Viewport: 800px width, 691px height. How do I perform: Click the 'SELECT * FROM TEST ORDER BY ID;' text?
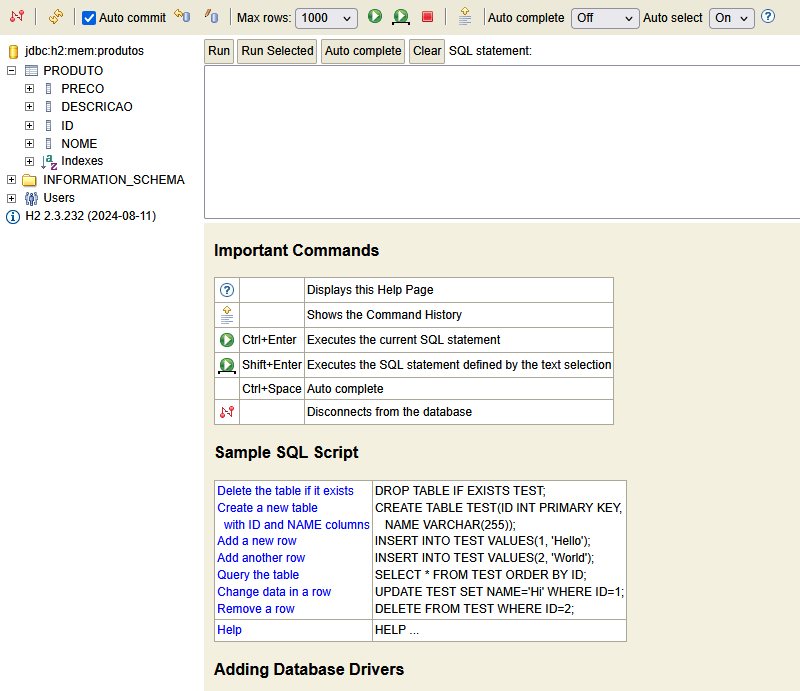[x=481, y=575]
